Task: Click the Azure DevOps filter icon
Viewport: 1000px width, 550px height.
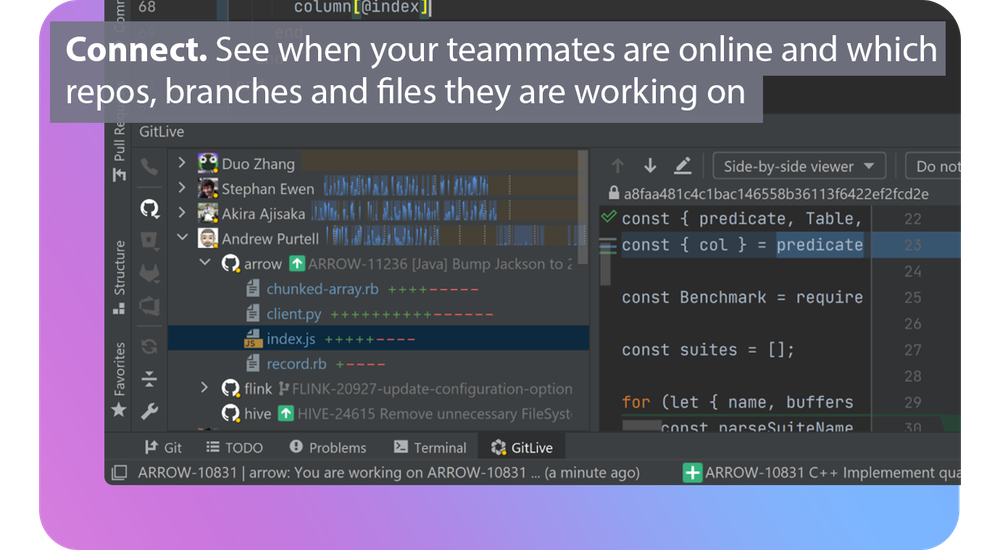Action: pos(149,305)
